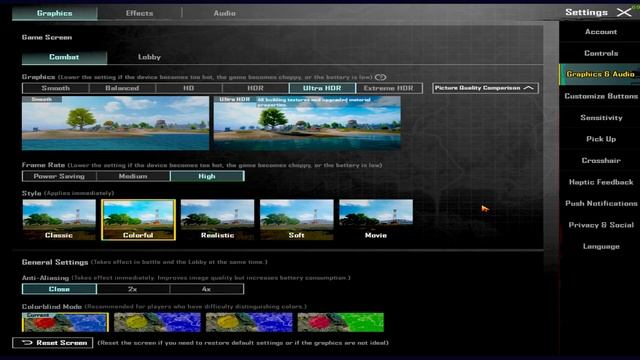The height and width of the screenshot is (360, 640).
Task: Set graphics quality to Balanced
Action: coord(122,88)
